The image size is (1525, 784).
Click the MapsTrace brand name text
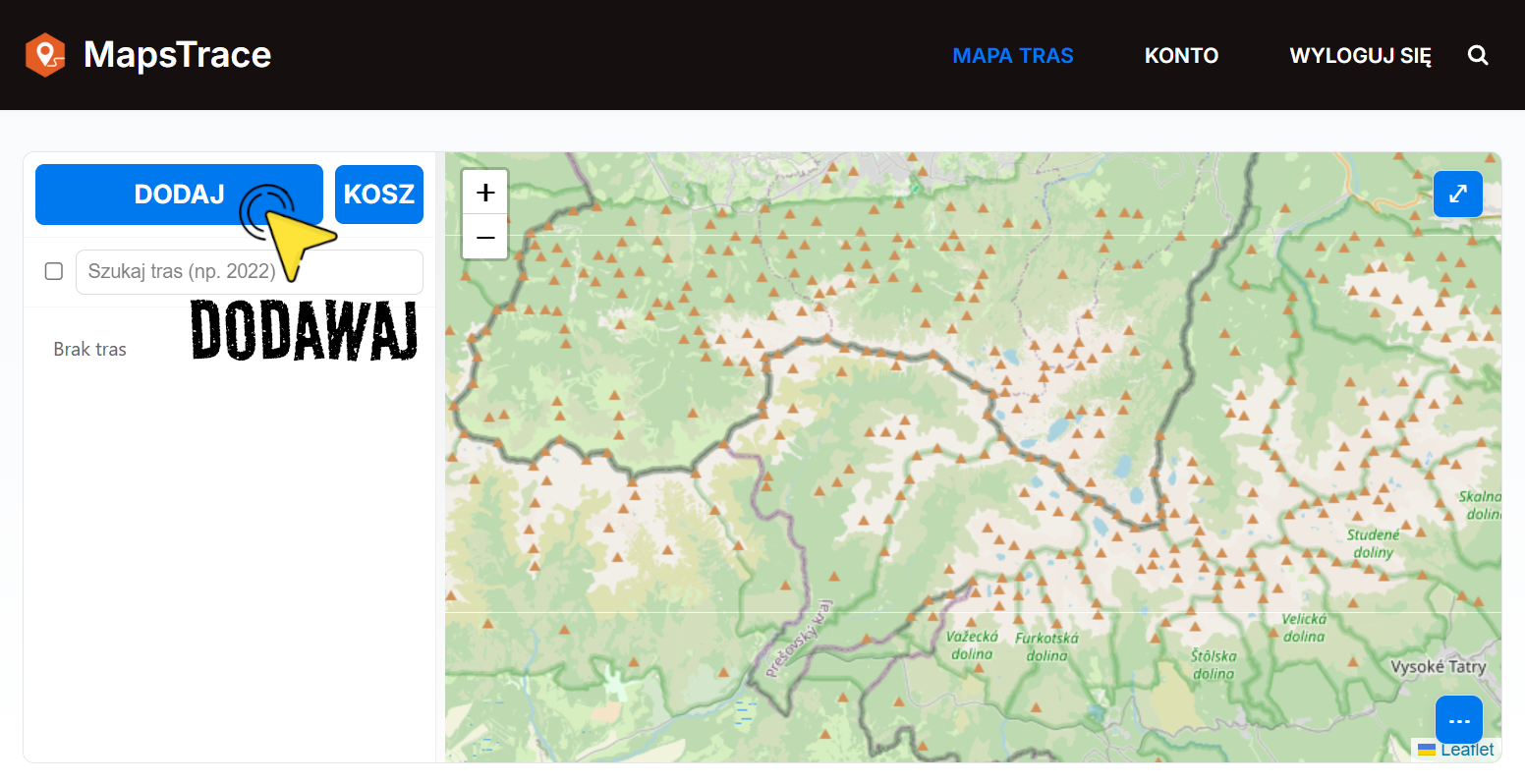(178, 55)
